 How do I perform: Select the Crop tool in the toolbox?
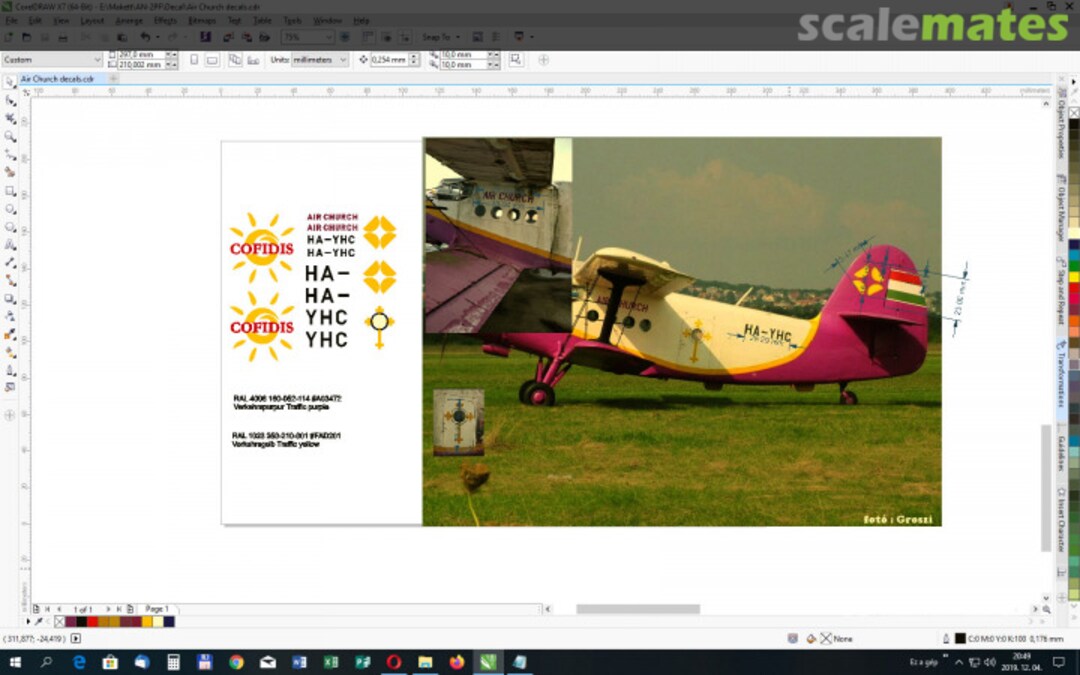point(10,118)
